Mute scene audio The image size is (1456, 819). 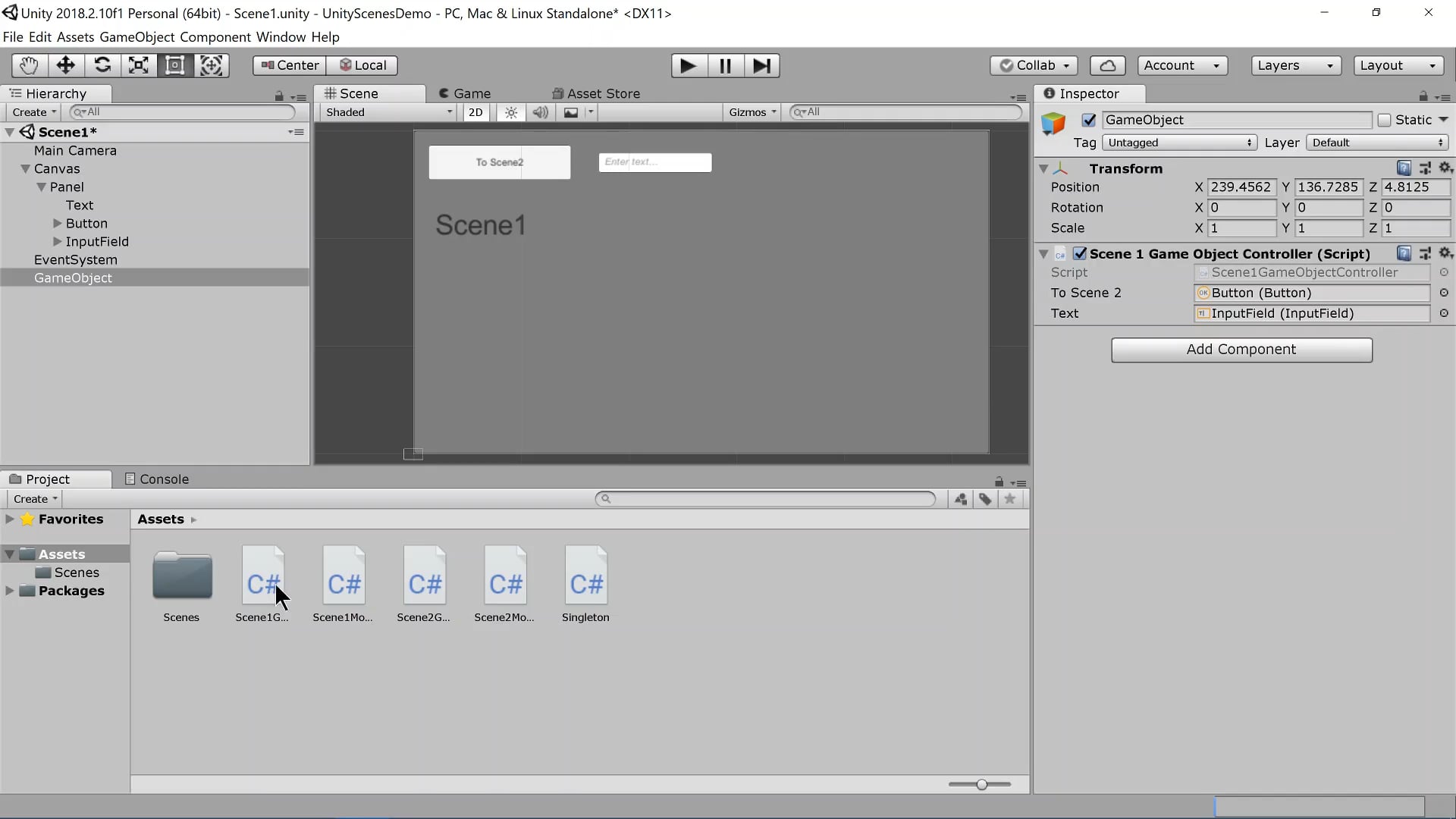pyautogui.click(x=540, y=112)
